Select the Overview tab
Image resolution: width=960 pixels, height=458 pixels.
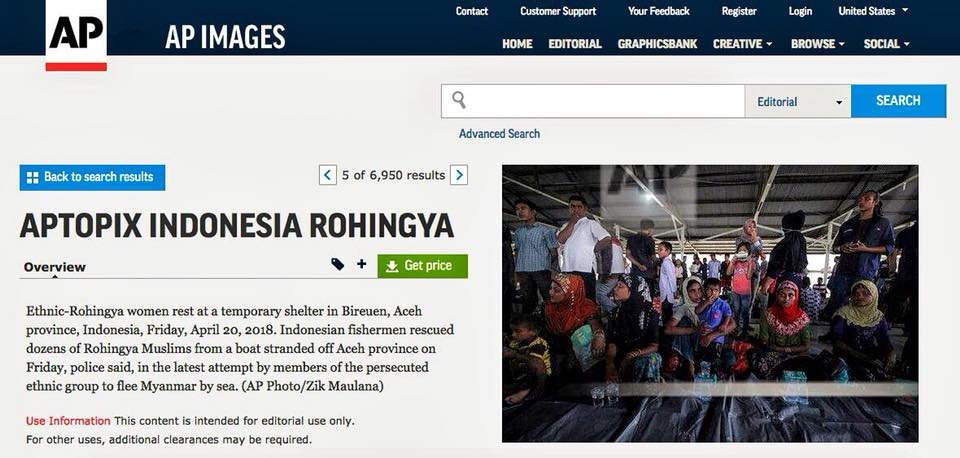(54, 267)
